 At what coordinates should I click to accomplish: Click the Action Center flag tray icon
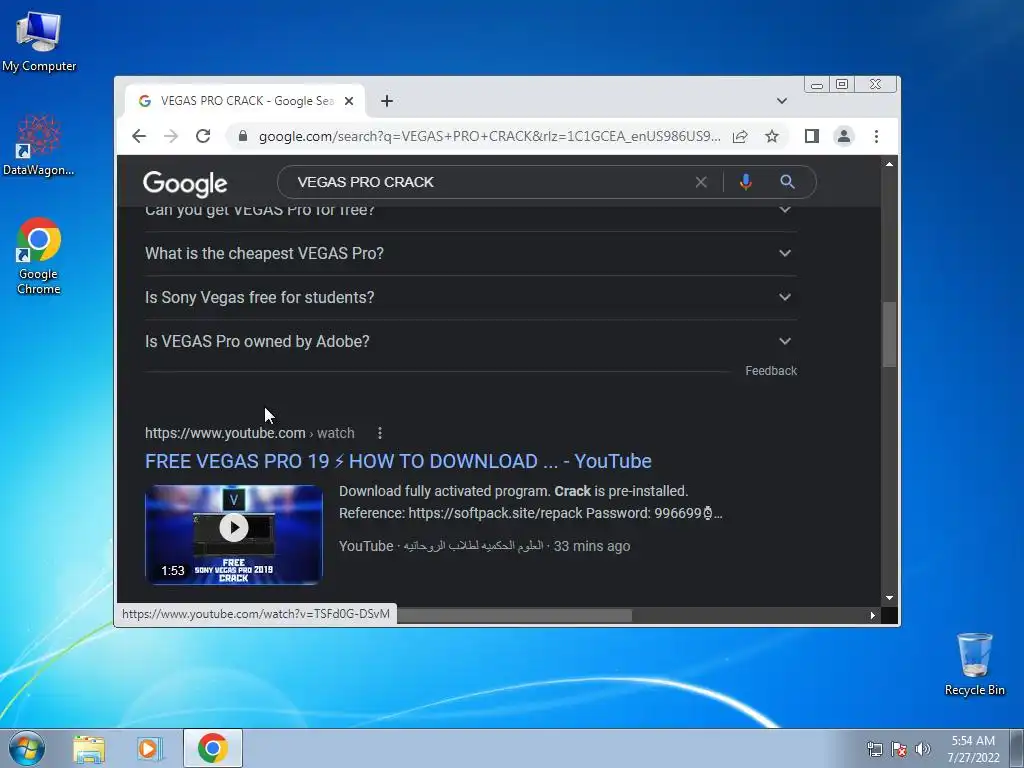pos(899,749)
